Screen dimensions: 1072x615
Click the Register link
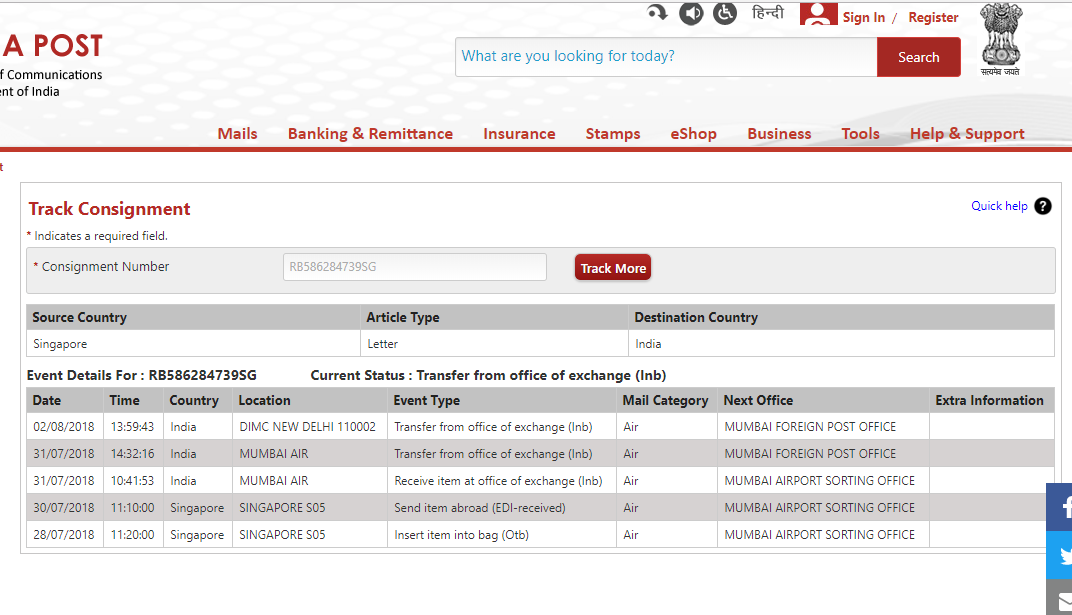(x=933, y=18)
